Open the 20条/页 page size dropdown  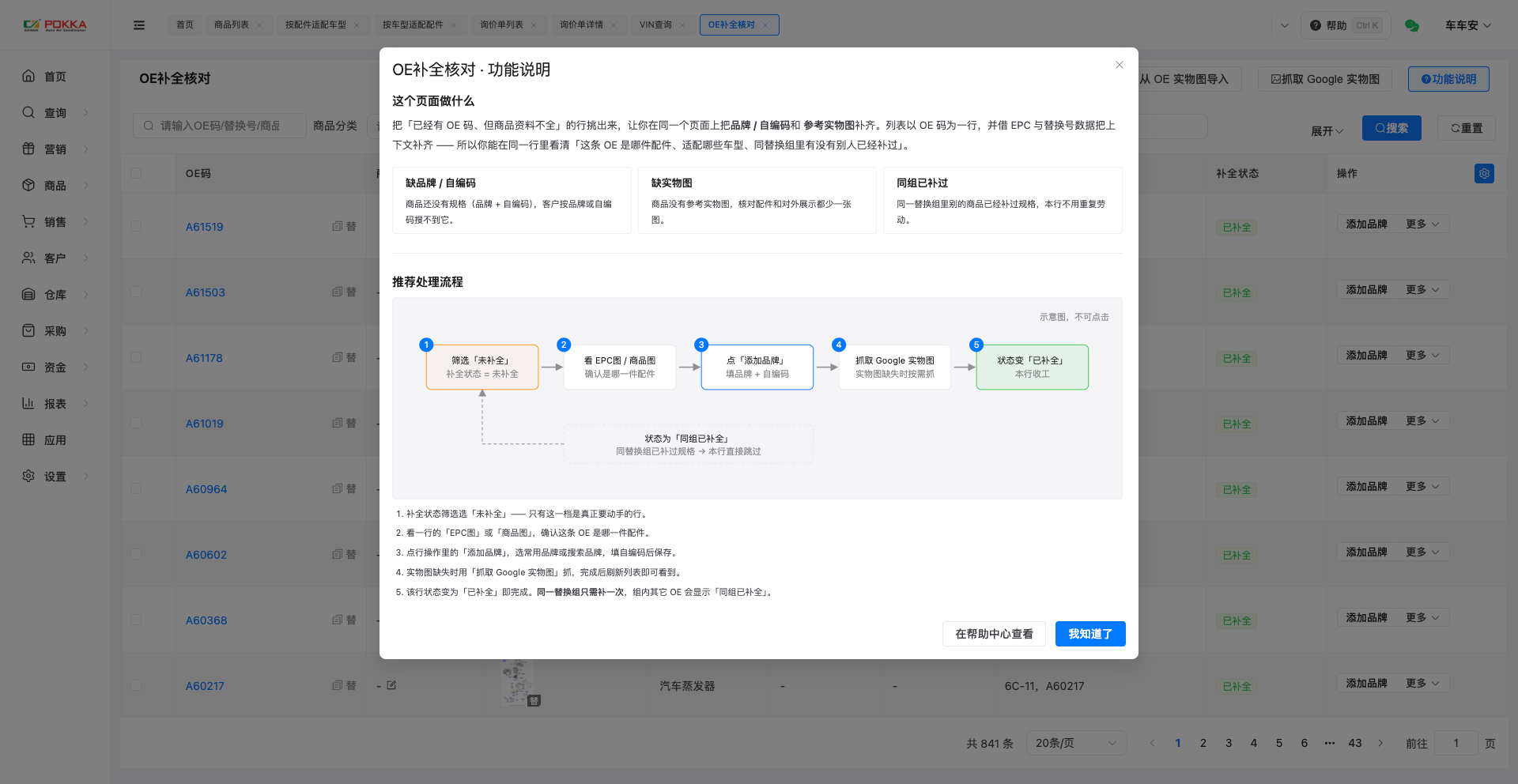point(1076,743)
